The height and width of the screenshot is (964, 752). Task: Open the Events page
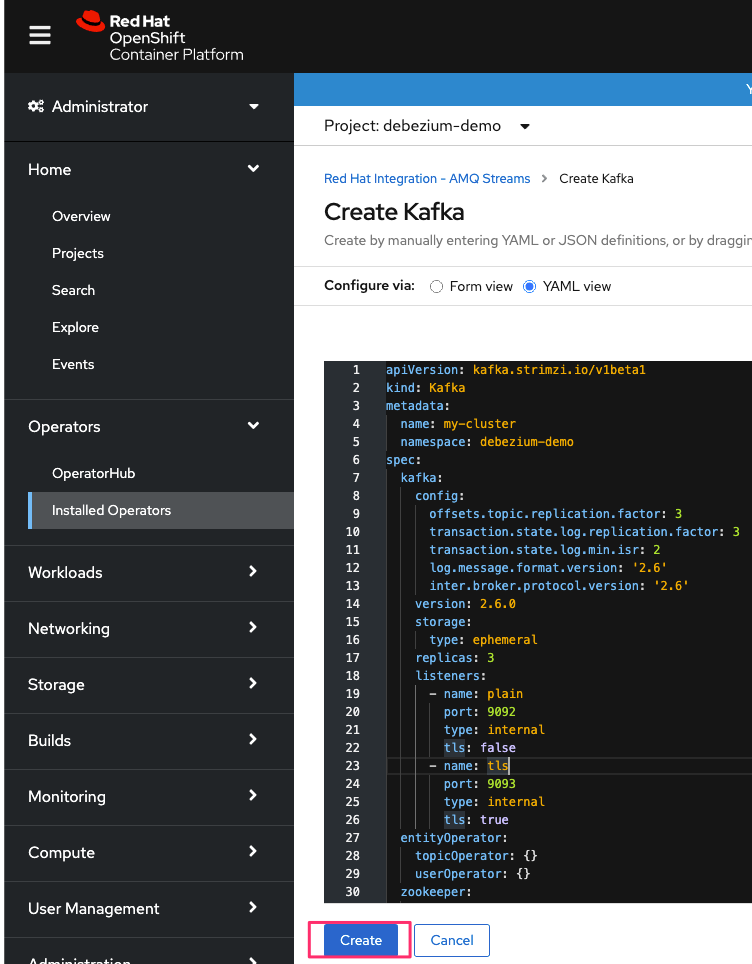tap(73, 364)
